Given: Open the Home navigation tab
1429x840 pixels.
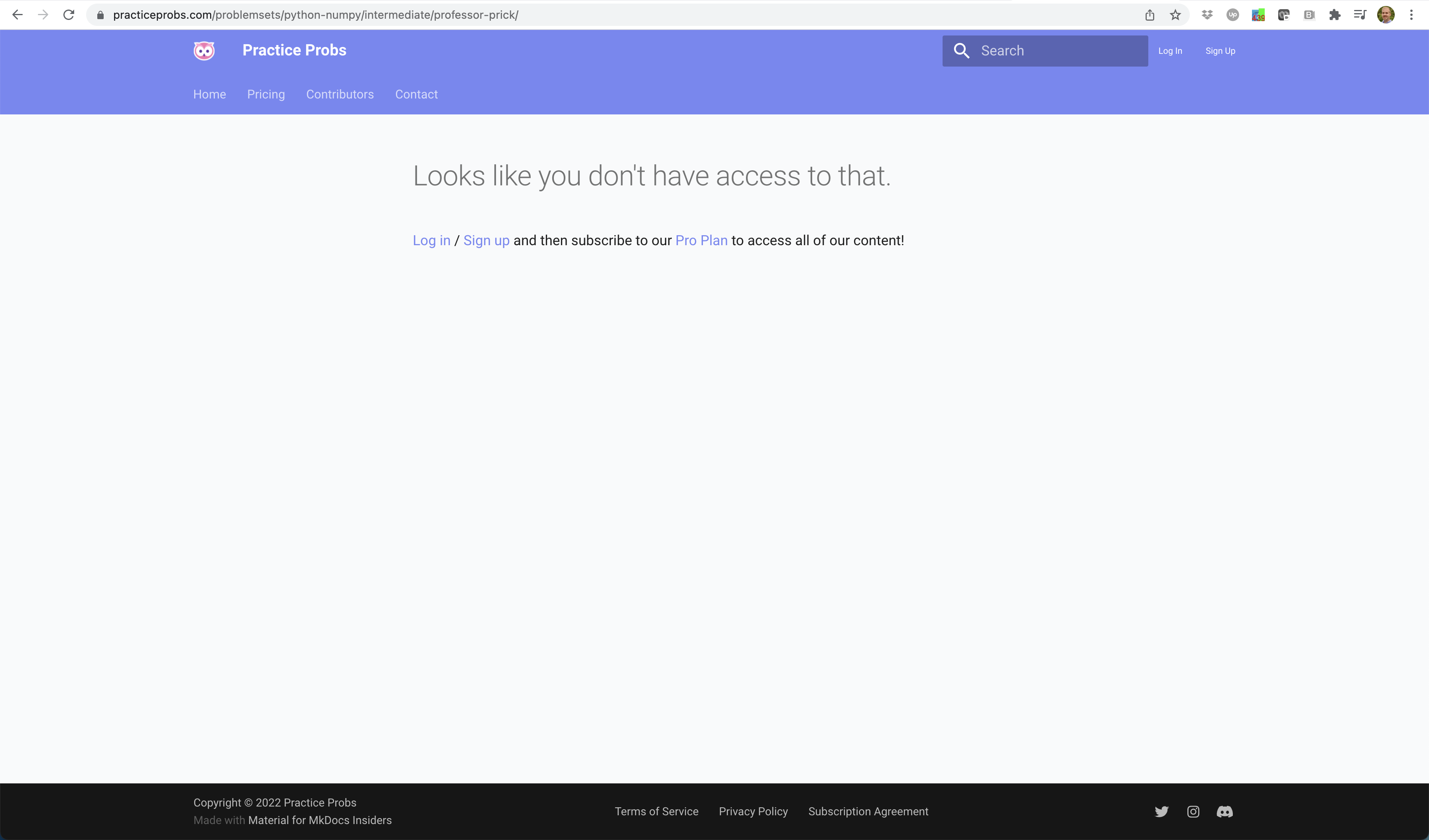Looking at the screenshot, I should (x=209, y=94).
